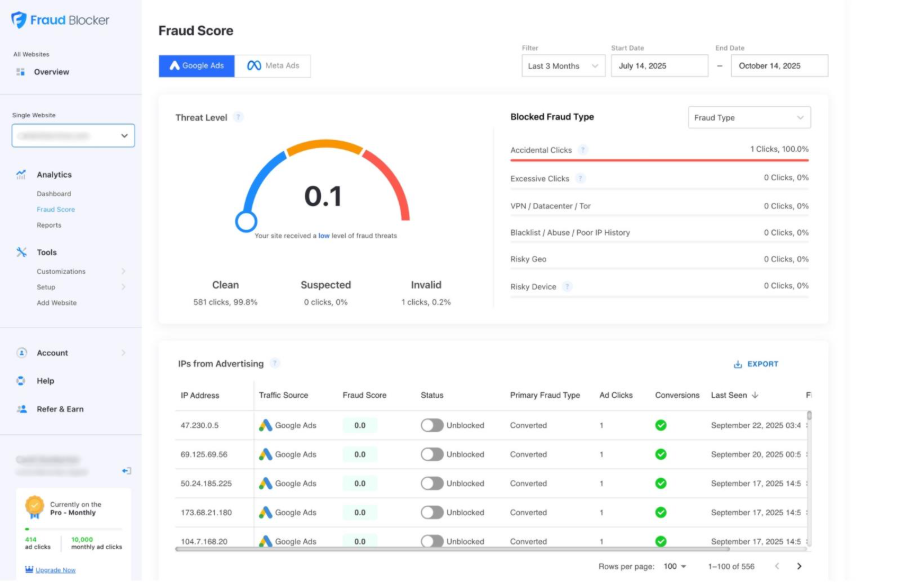Screen dimensions: 901x582
Task: Open the Last 3 Months filter dropdown
Action: [x=563, y=66]
